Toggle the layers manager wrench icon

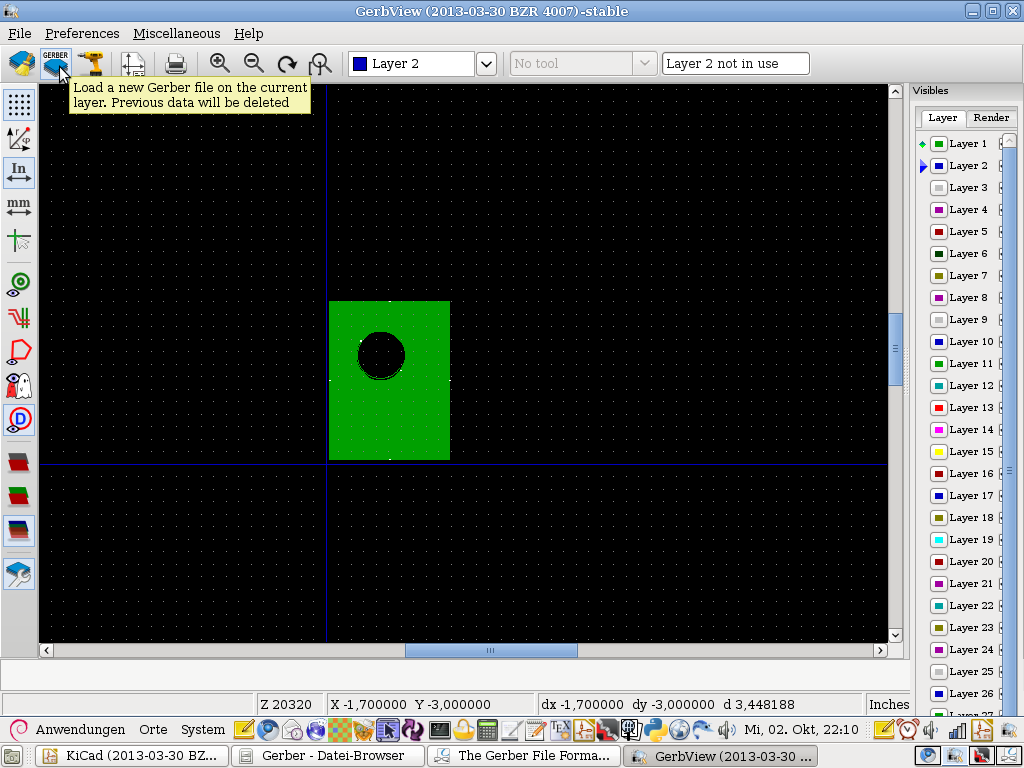pyautogui.click(x=19, y=574)
